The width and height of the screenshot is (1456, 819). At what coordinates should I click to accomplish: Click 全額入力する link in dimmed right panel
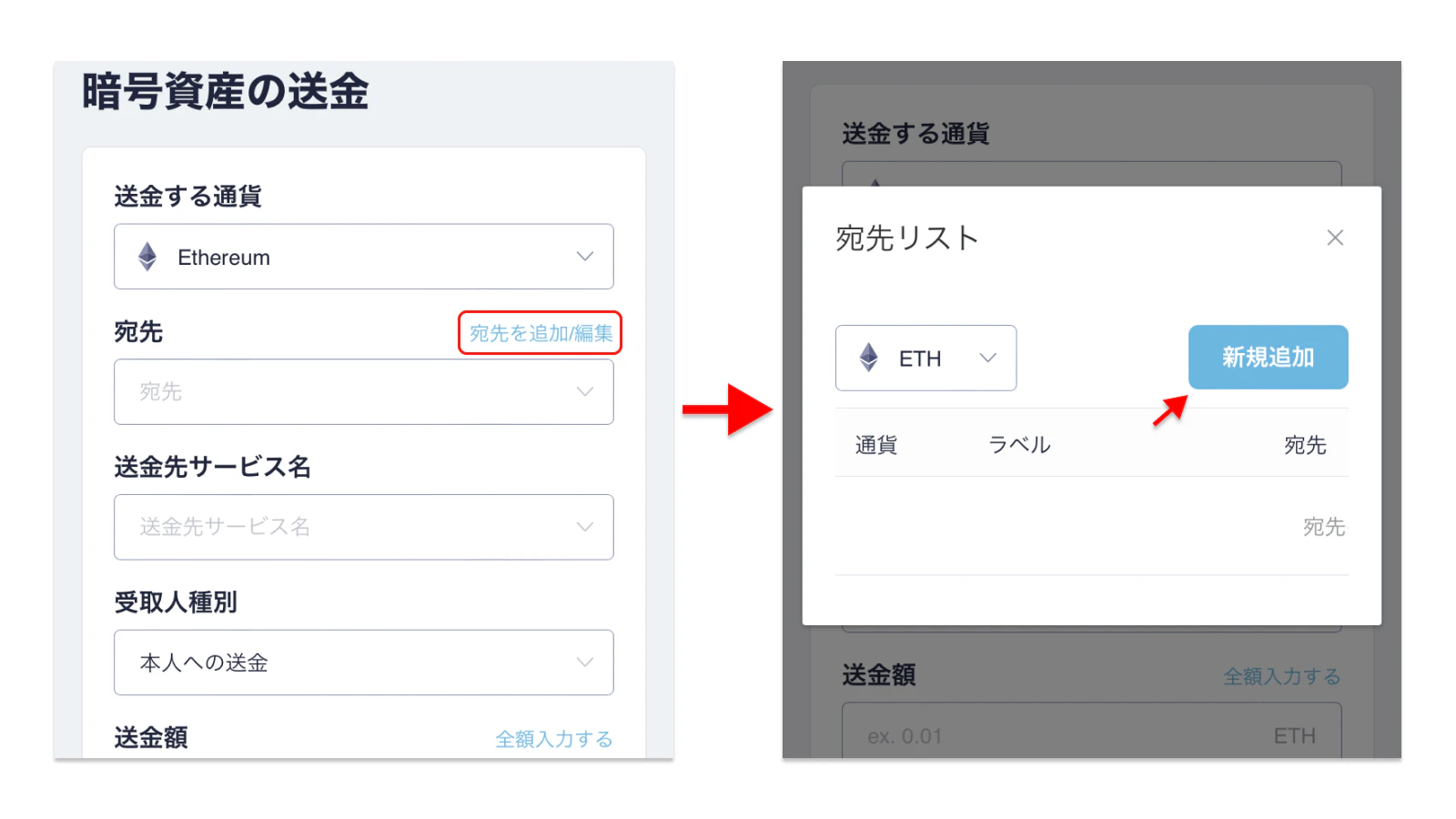1281,676
